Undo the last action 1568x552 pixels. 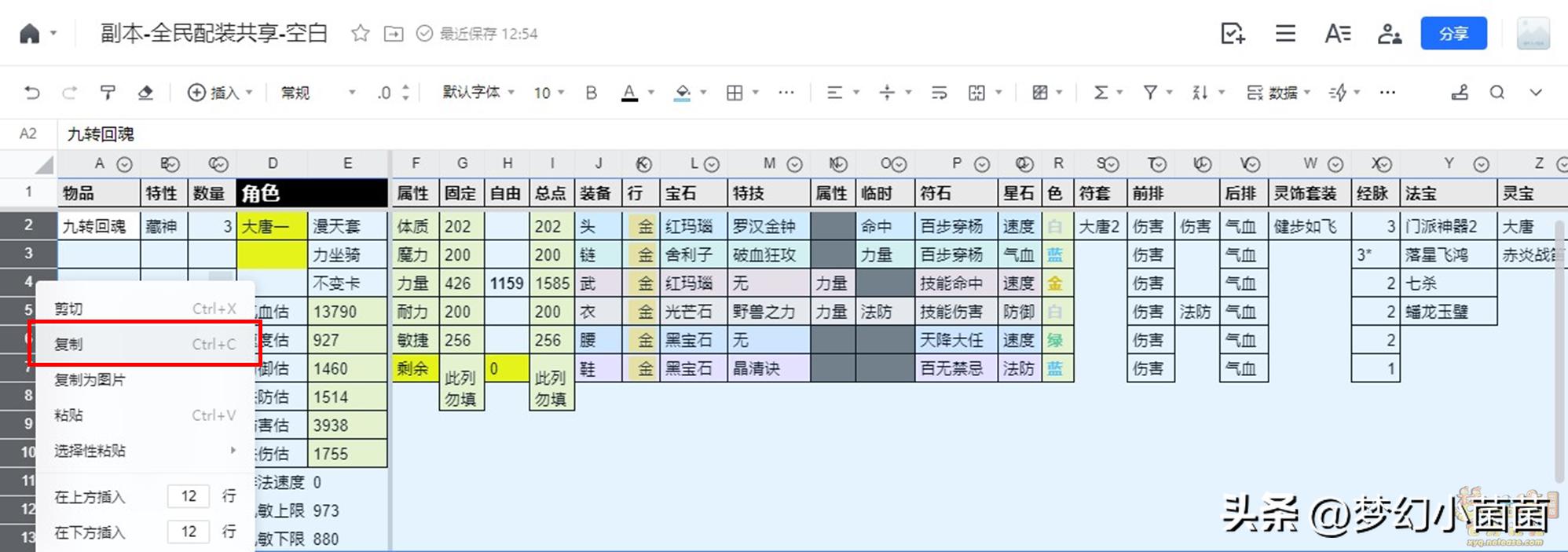pos(32,93)
